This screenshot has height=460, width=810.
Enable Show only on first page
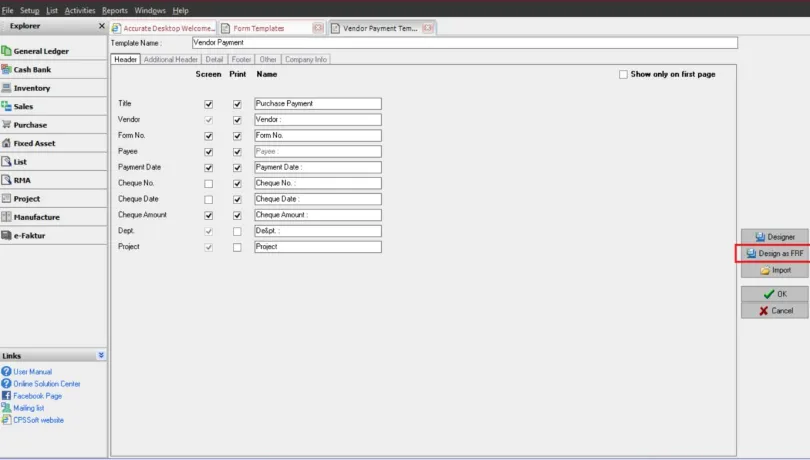point(623,74)
